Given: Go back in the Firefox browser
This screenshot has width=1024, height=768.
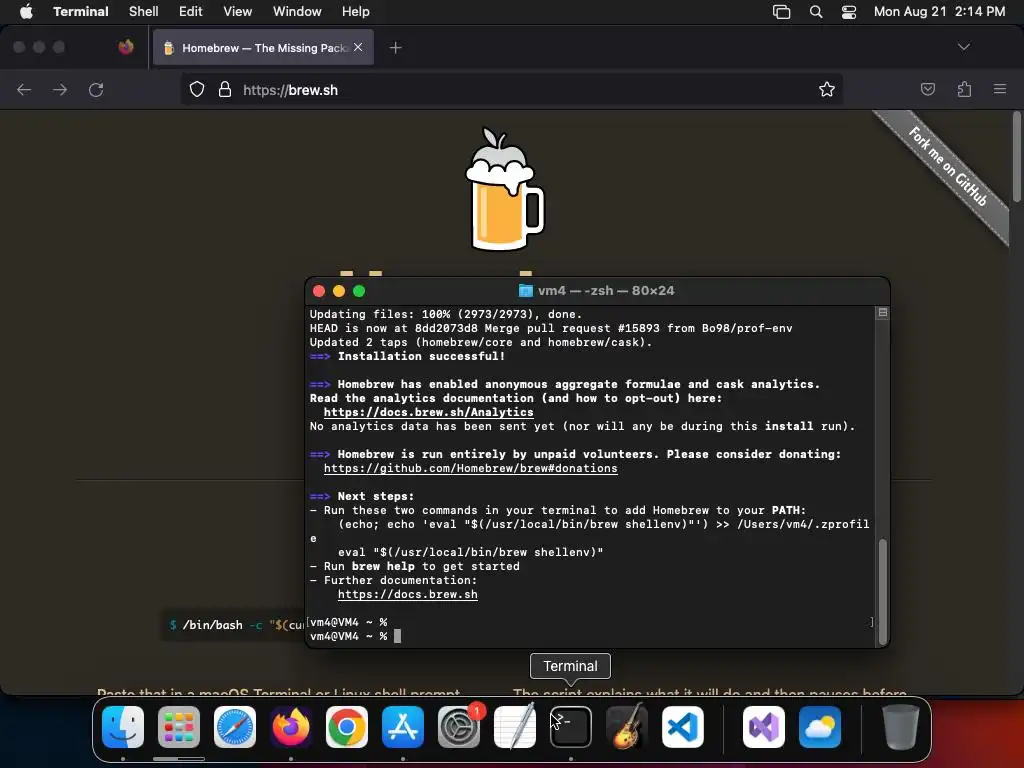Looking at the screenshot, I should point(24,89).
